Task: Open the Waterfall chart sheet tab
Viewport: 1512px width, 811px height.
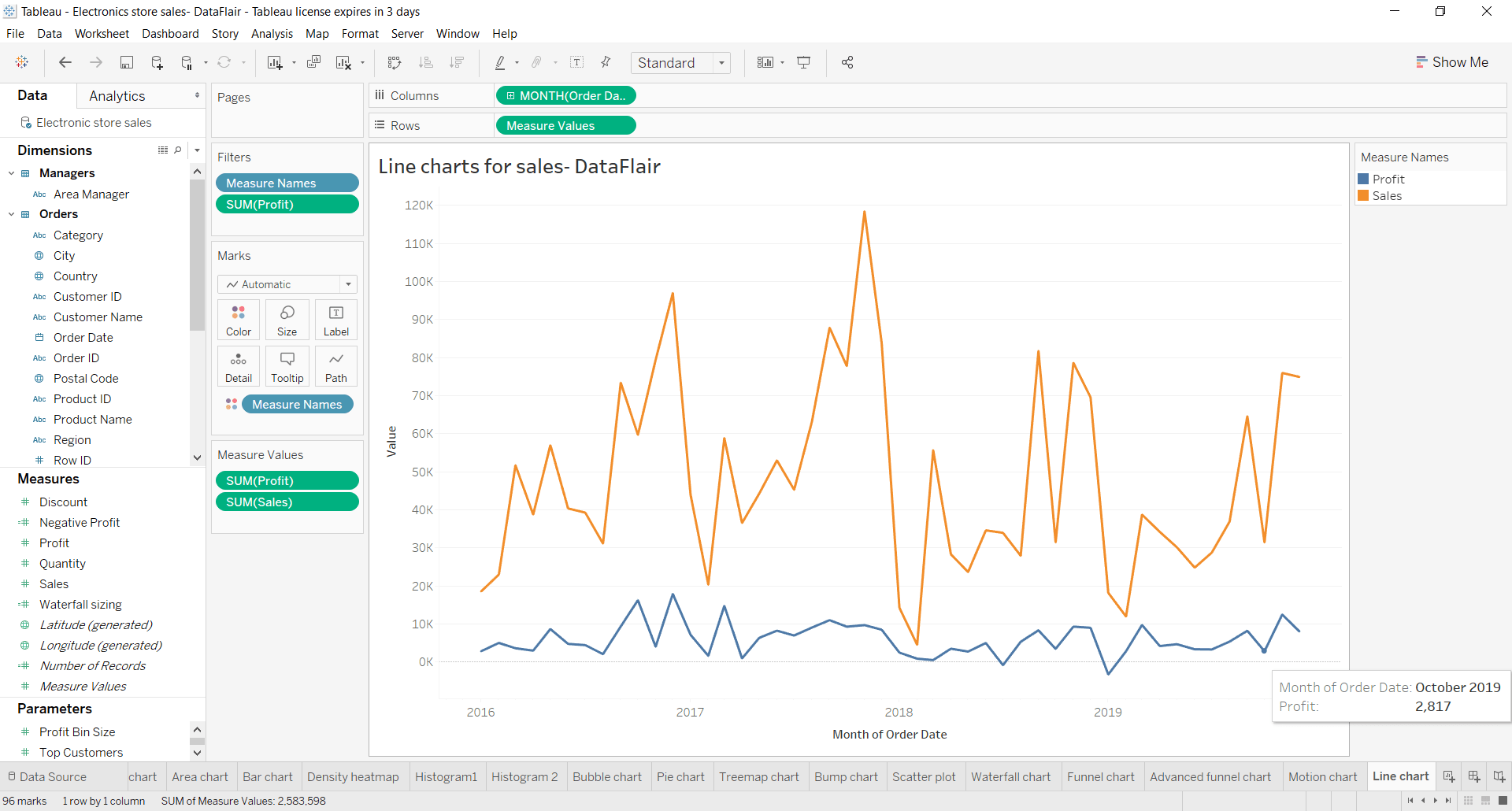Action: pos(1010,777)
